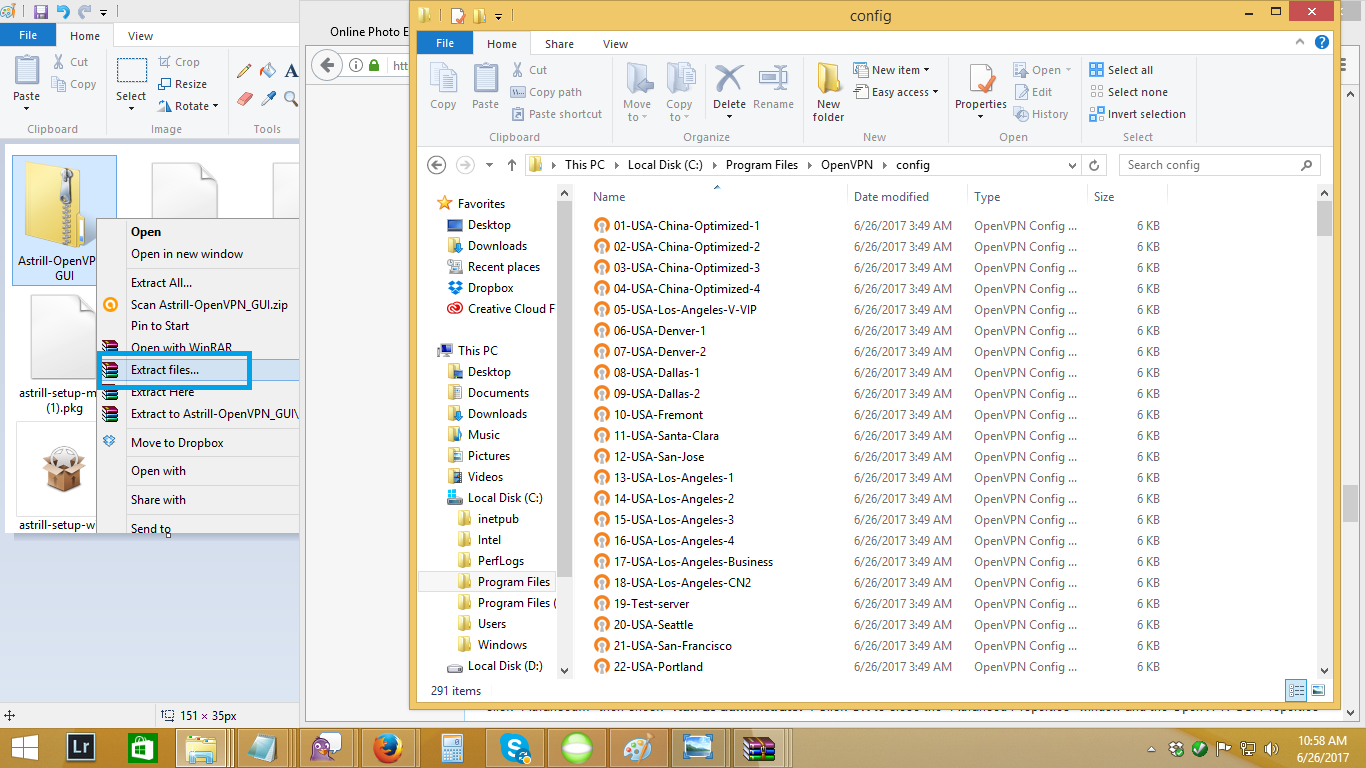
Task: Switch to details view in Explorer status bar
Action: pyautogui.click(x=1297, y=690)
